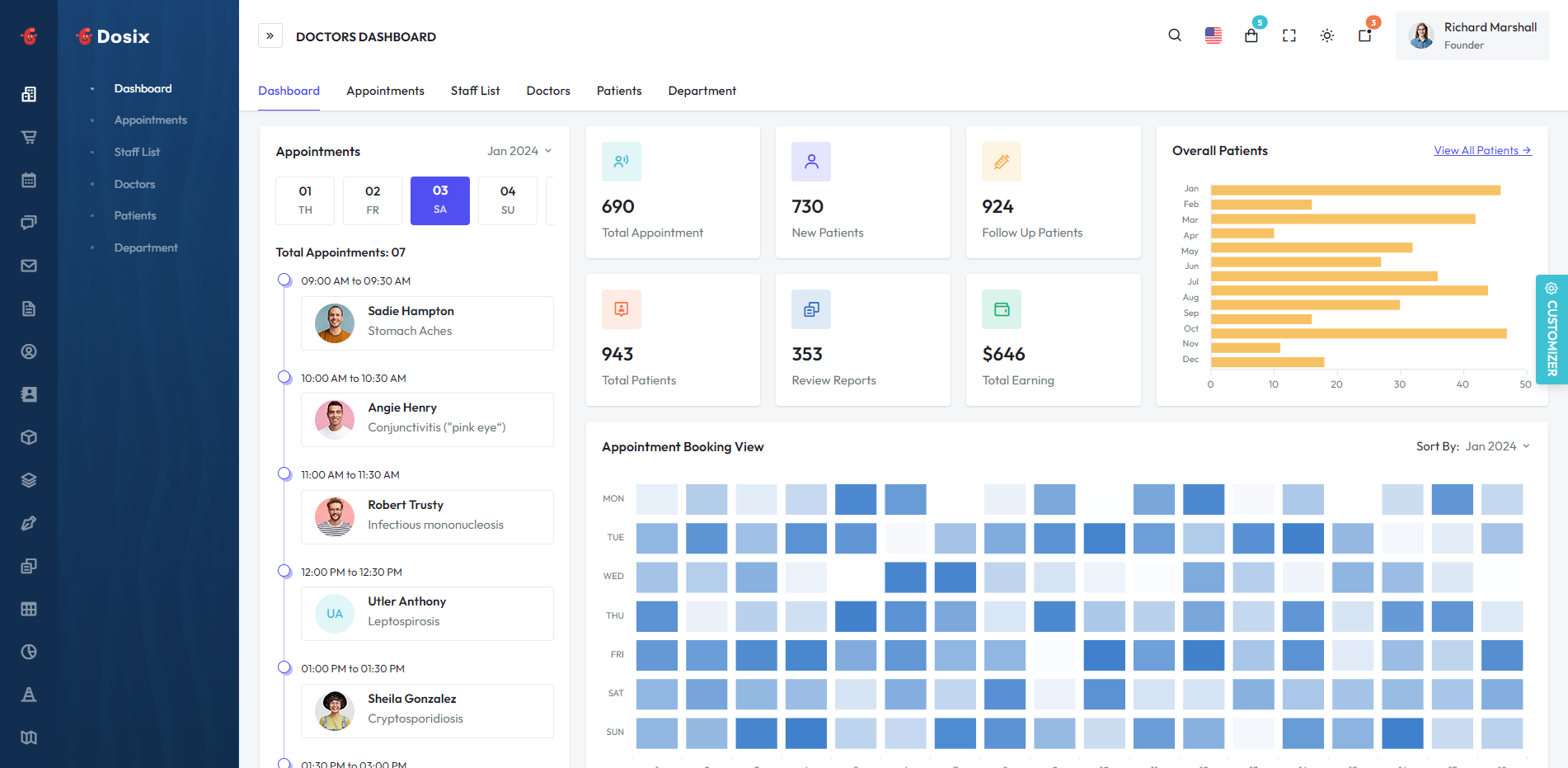Click the Aug bar in Overall Patients chart
Image resolution: width=1568 pixels, height=768 pixels.
pyautogui.click(x=1349, y=290)
